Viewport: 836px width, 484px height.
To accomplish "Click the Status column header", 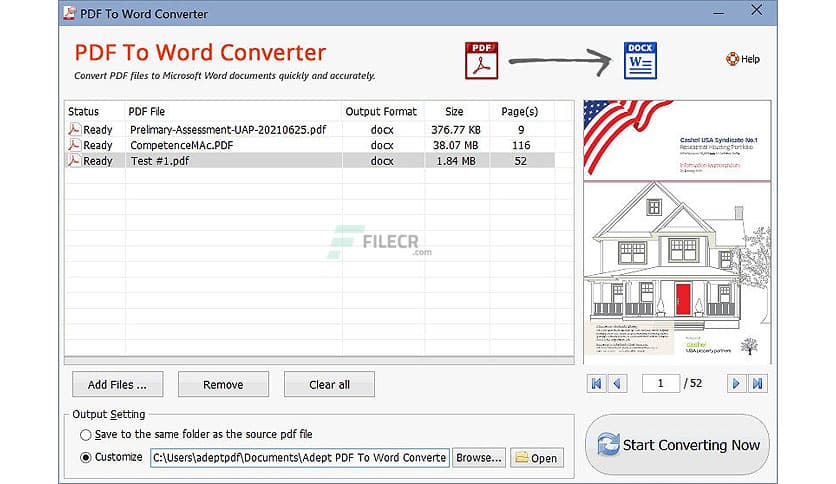I will [83, 111].
